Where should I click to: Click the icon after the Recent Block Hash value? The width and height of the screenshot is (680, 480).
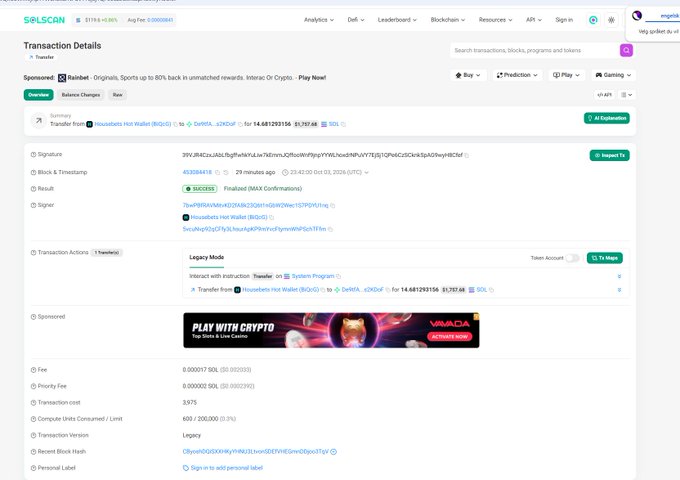[333, 452]
